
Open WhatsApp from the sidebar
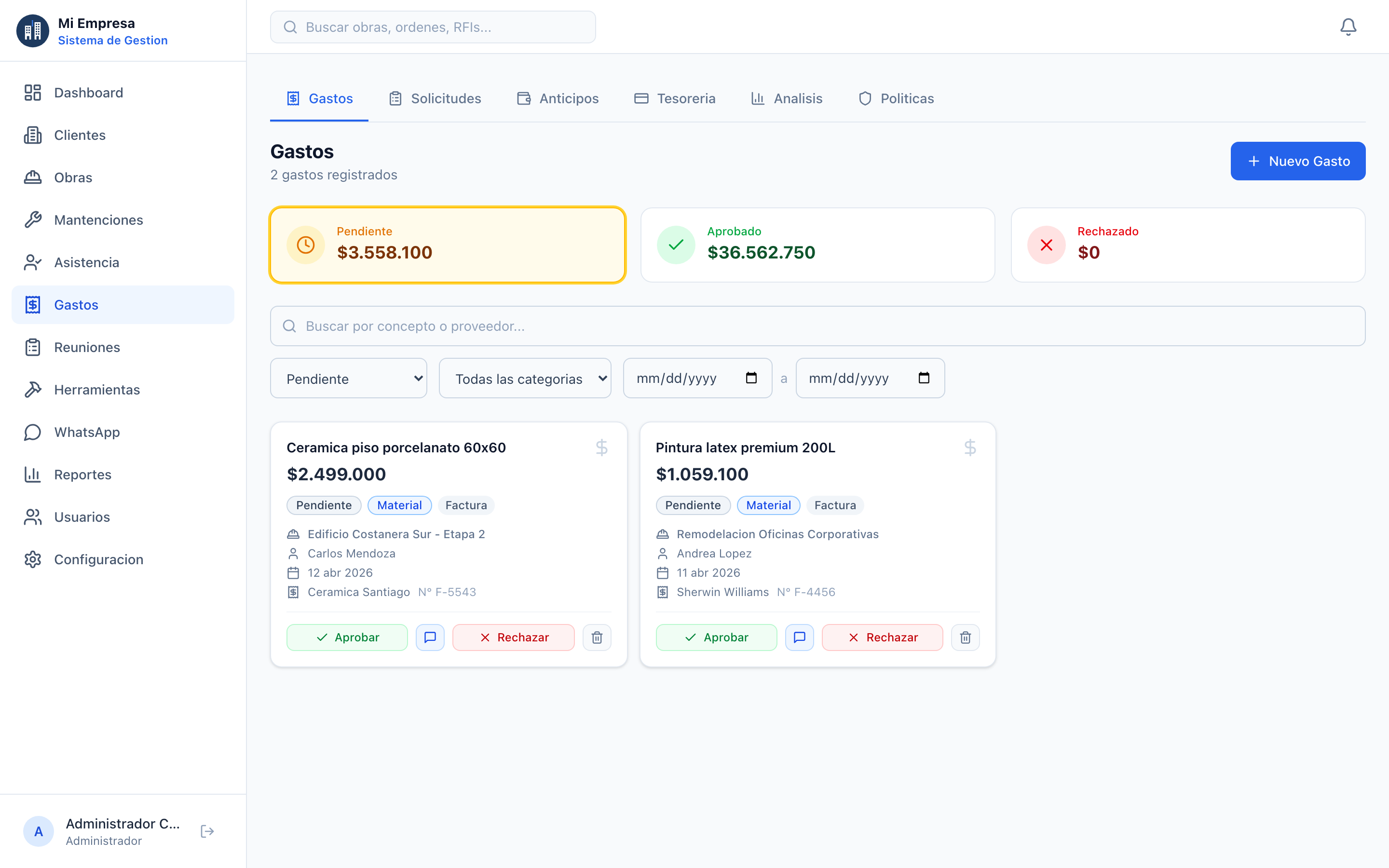[86, 432]
